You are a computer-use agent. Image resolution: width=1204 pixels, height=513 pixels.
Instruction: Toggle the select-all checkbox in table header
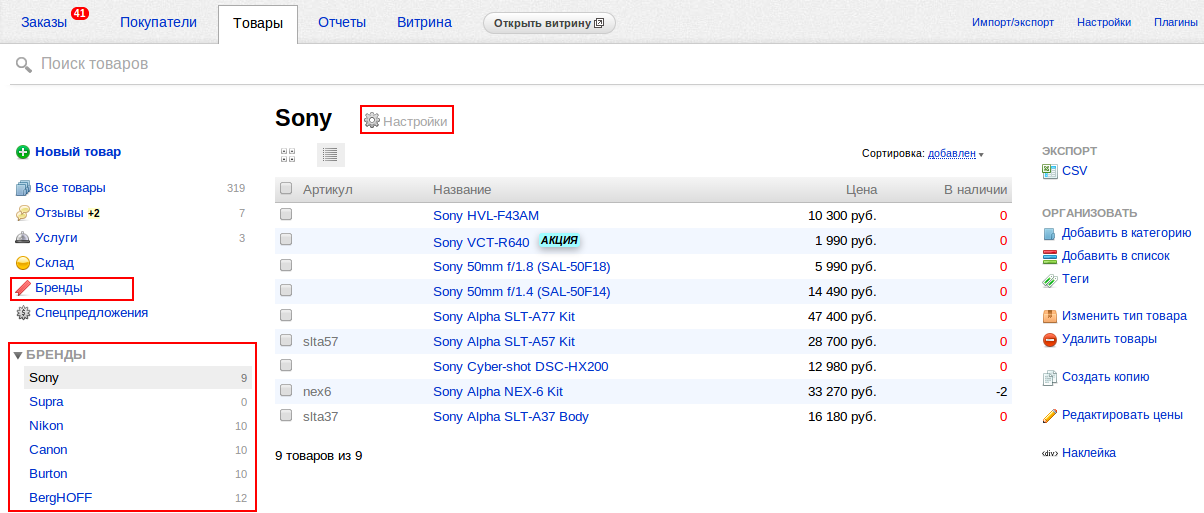[x=286, y=189]
